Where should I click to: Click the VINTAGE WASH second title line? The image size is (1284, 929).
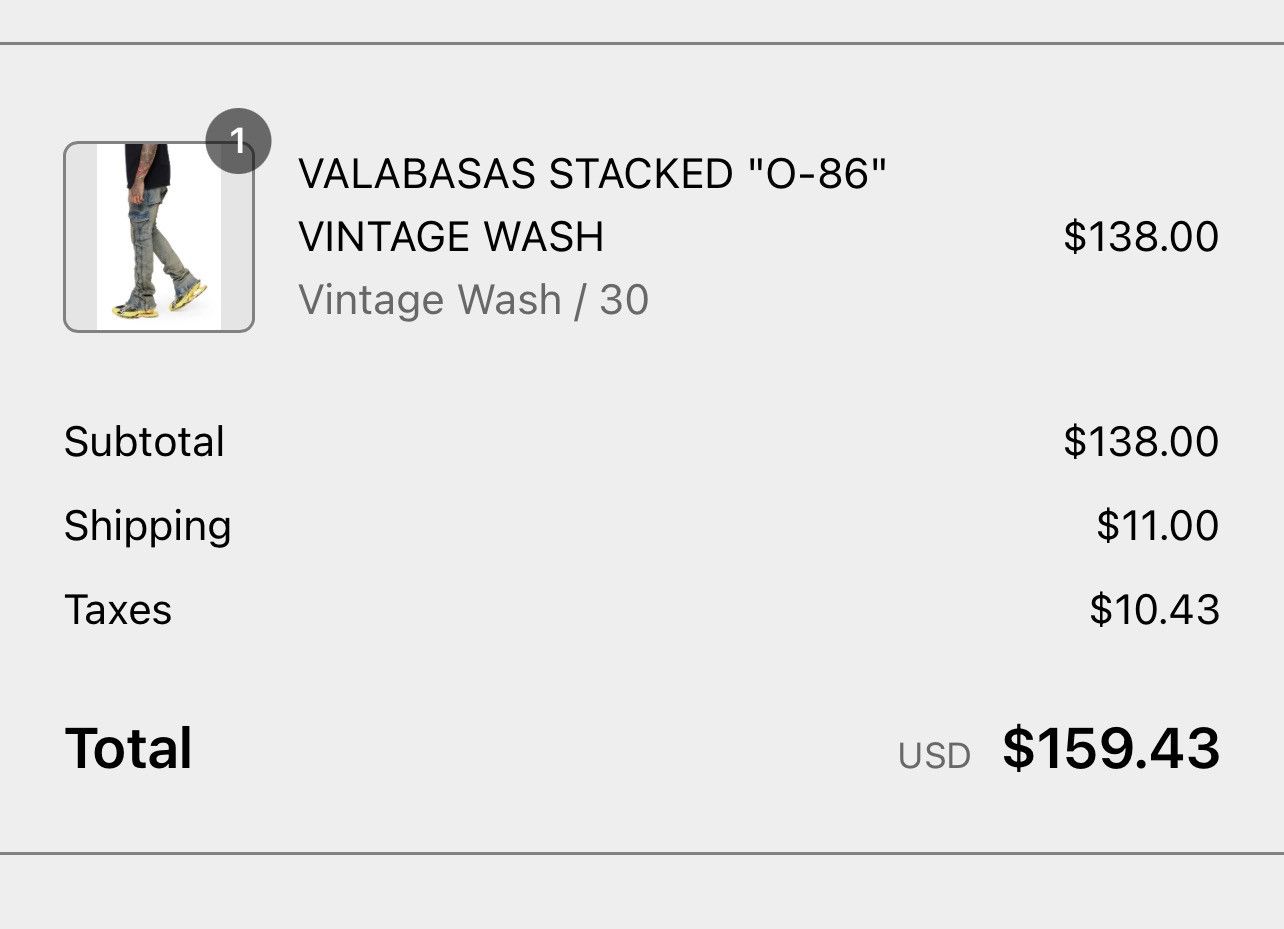tap(451, 237)
